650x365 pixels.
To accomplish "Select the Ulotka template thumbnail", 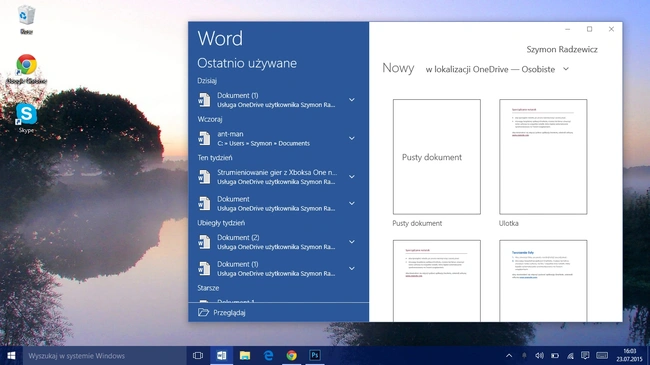I will click(543, 157).
